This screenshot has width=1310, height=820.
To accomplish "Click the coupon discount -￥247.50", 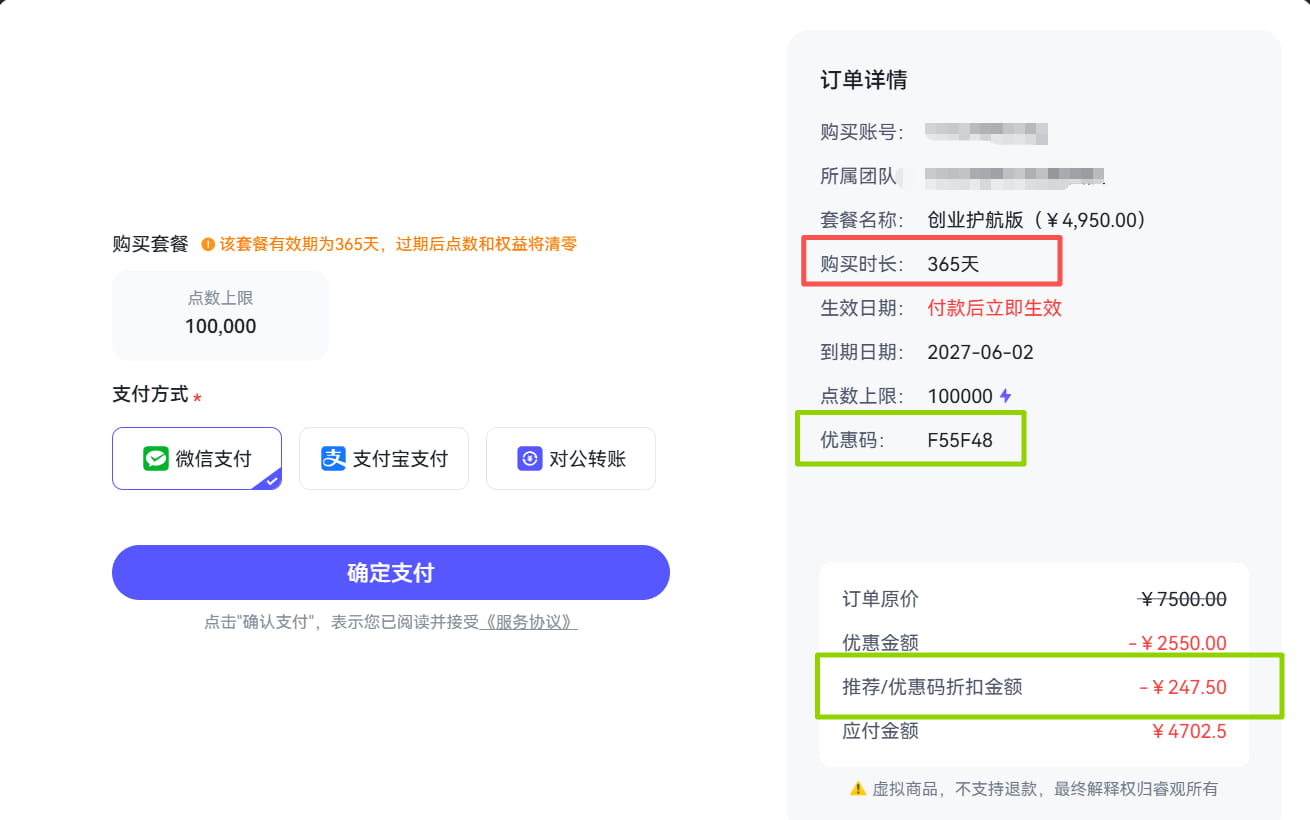I will [1183, 687].
